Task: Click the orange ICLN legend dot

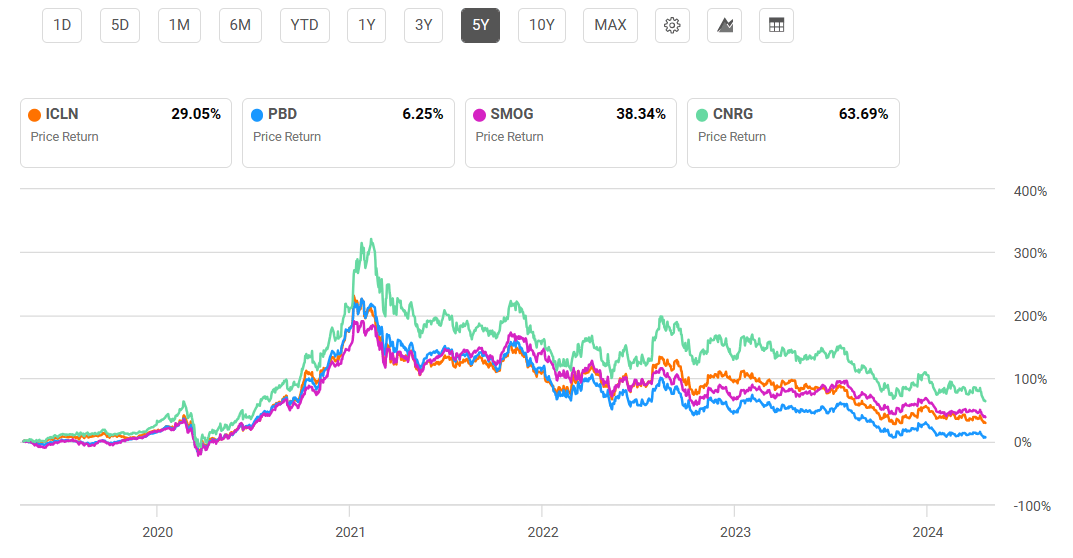Action: (x=35, y=115)
